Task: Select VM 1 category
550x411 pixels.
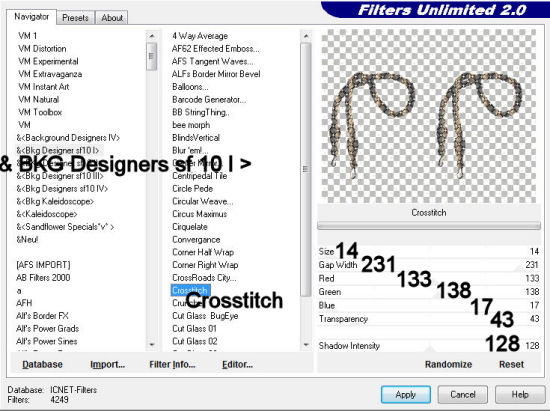Action: pyautogui.click(x=27, y=36)
